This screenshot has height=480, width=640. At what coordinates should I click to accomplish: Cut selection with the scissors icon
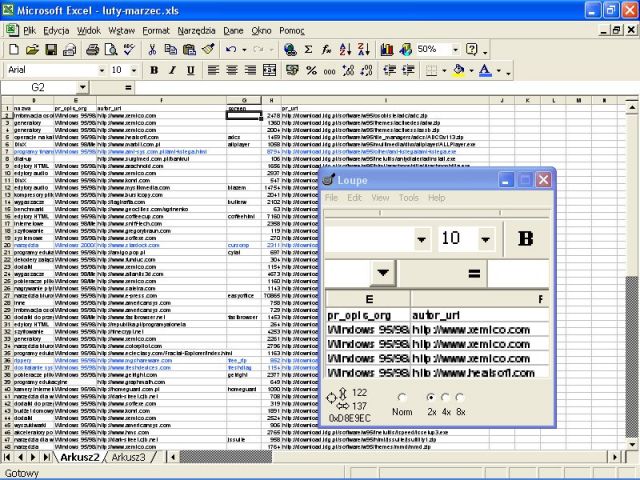pos(152,49)
